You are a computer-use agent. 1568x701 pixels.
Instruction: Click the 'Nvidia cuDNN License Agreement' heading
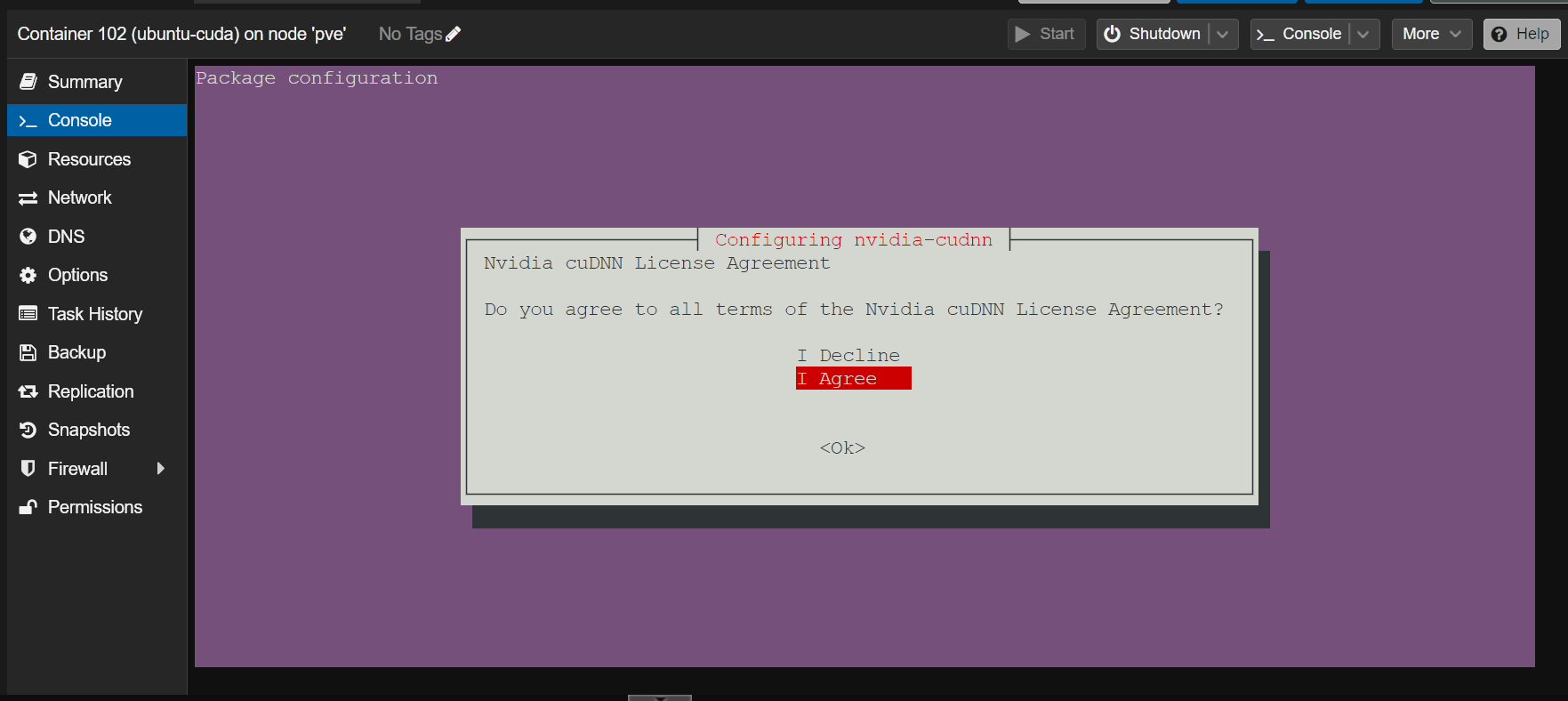click(657, 263)
